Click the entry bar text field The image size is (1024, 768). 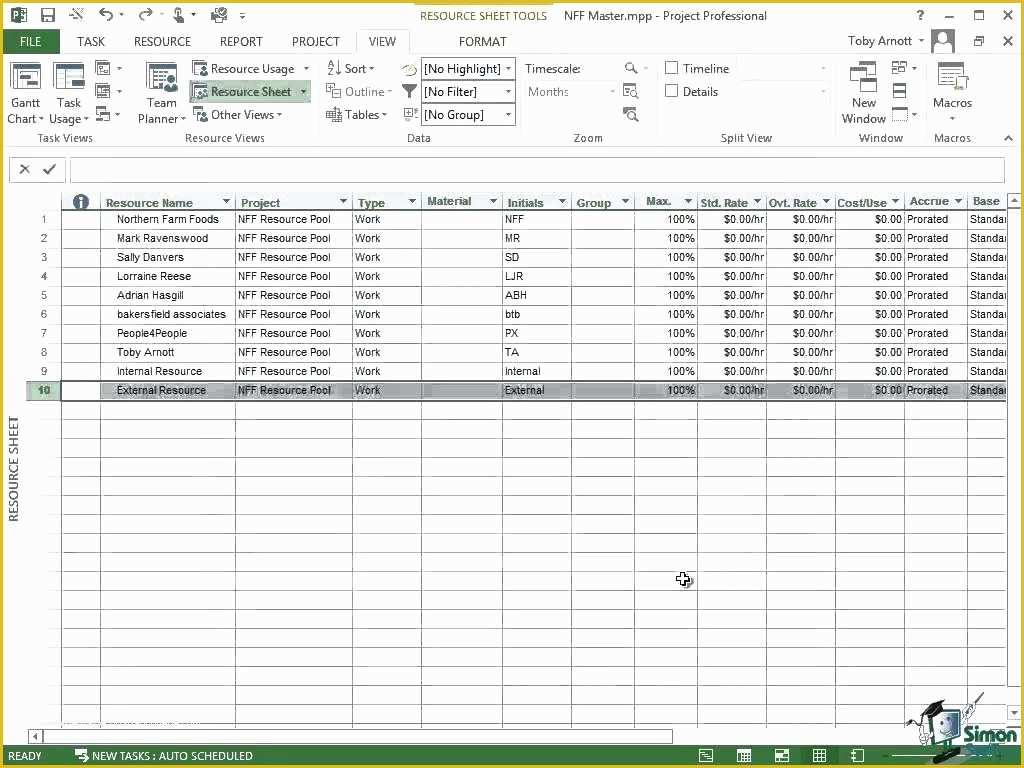(537, 170)
